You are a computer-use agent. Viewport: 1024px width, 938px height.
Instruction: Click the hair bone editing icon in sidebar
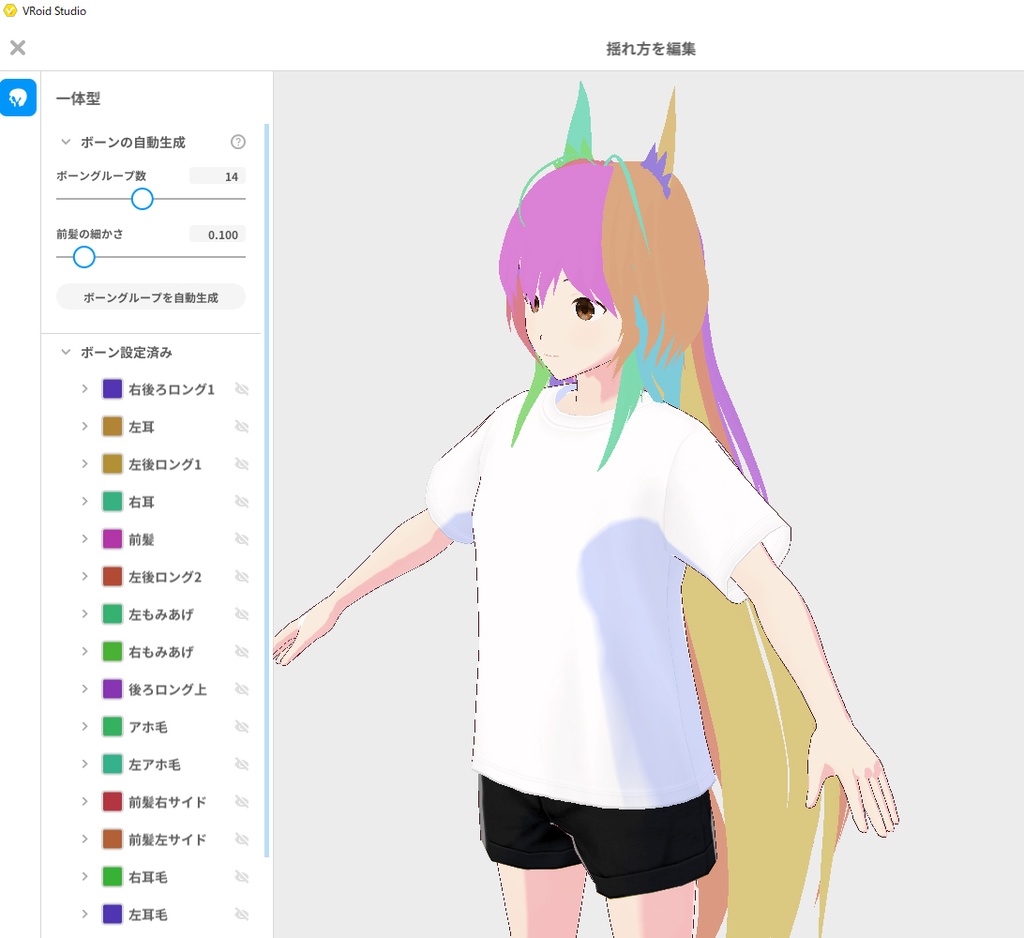point(18,97)
